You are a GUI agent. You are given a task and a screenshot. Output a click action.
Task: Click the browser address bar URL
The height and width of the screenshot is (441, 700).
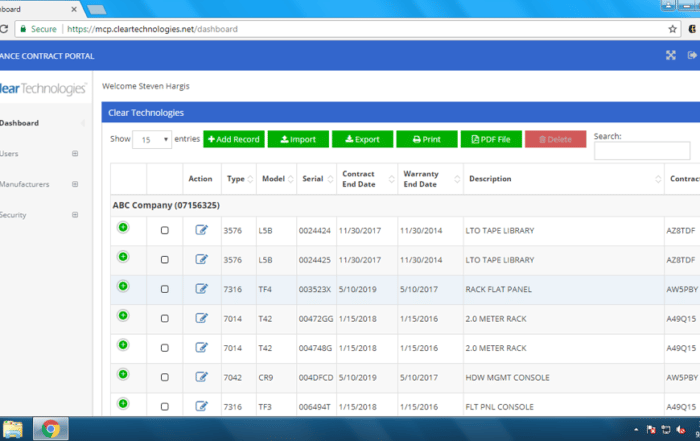[152, 29]
